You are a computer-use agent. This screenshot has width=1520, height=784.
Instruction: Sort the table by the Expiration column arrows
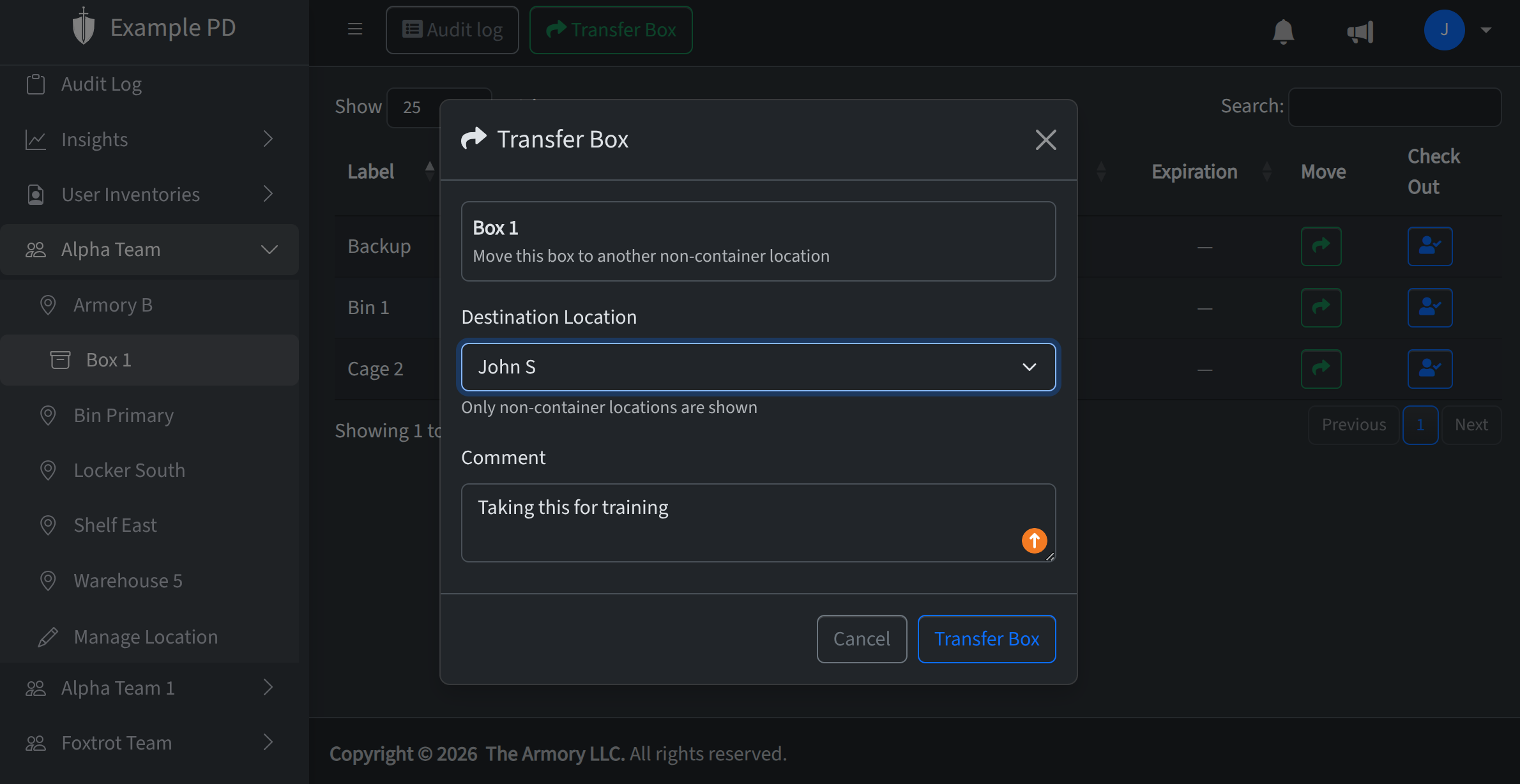(x=1267, y=170)
